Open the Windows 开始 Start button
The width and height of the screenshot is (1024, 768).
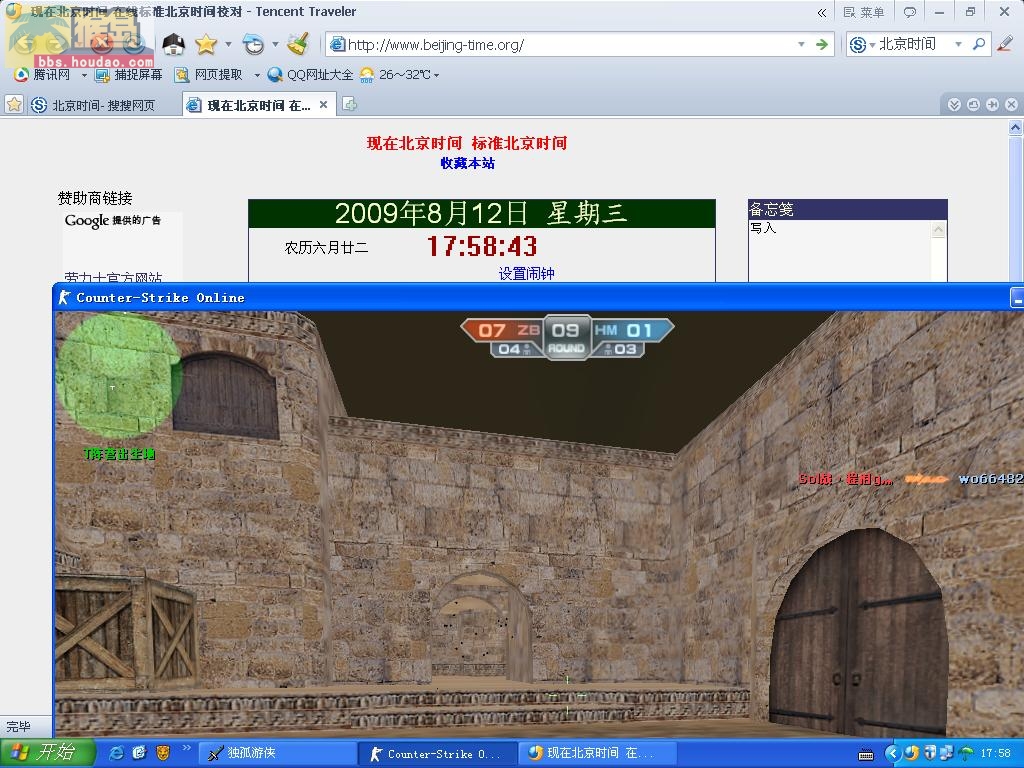pyautogui.click(x=47, y=753)
